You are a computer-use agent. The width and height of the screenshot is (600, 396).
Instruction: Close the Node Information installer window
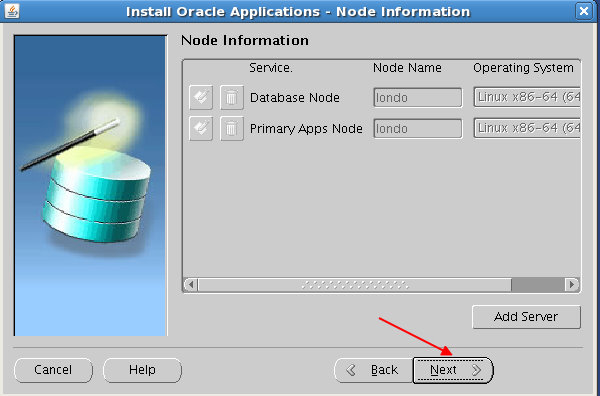click(x=584, y=11)
